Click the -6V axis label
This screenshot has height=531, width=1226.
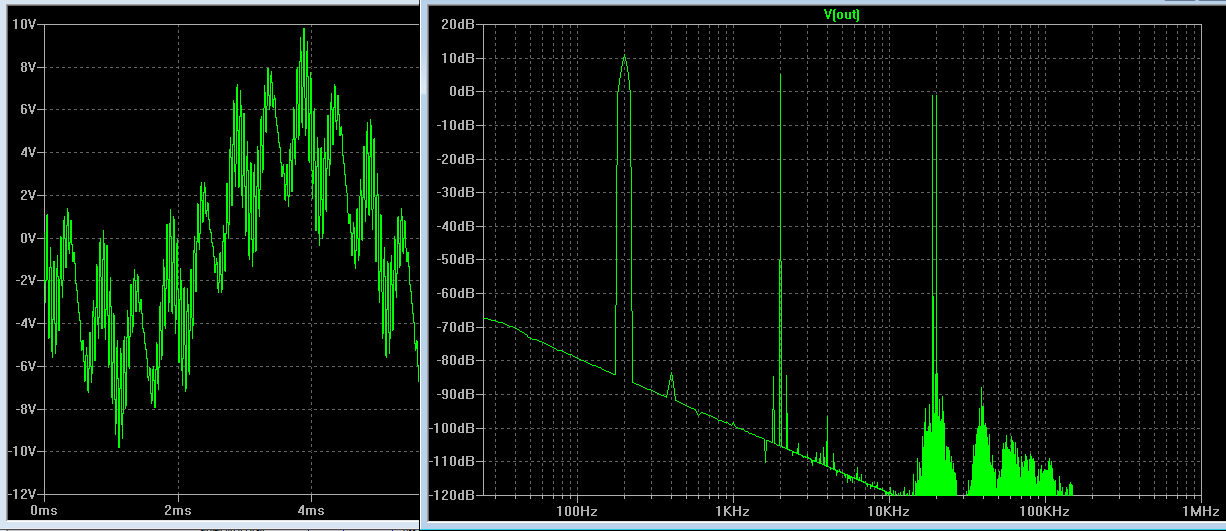click(x=24, y=366)
